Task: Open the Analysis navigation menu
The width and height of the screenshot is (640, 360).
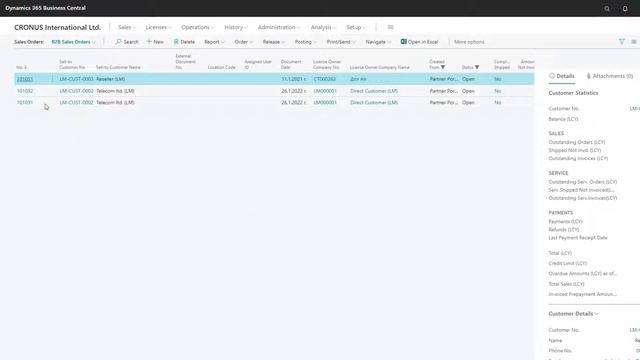Action: 323,27
